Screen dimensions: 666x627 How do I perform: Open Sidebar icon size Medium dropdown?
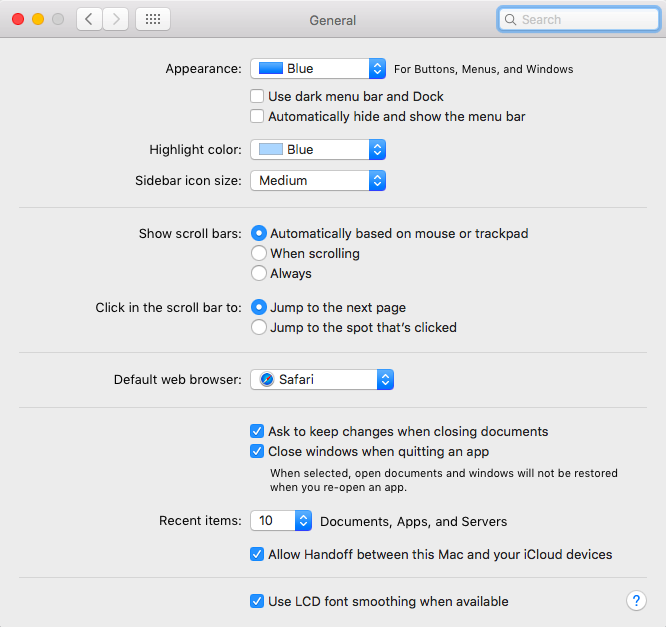click(318, 181)
